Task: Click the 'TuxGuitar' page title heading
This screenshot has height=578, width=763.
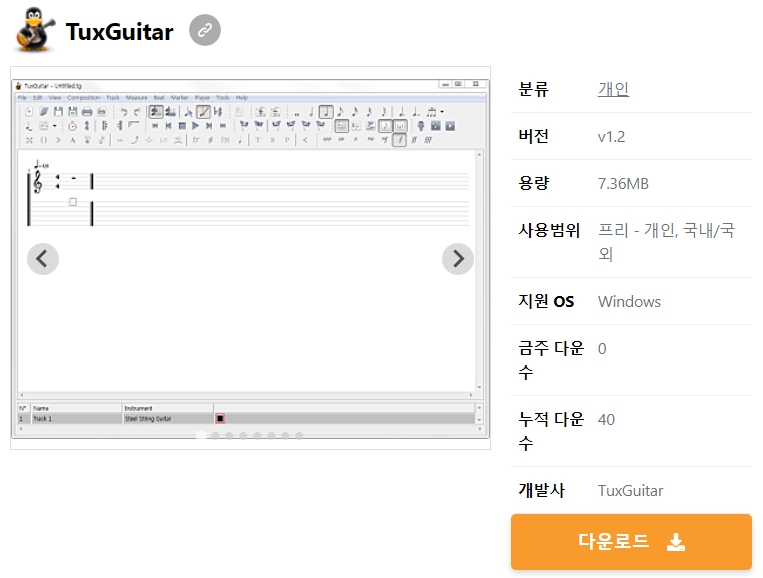Action: [119, 32]
